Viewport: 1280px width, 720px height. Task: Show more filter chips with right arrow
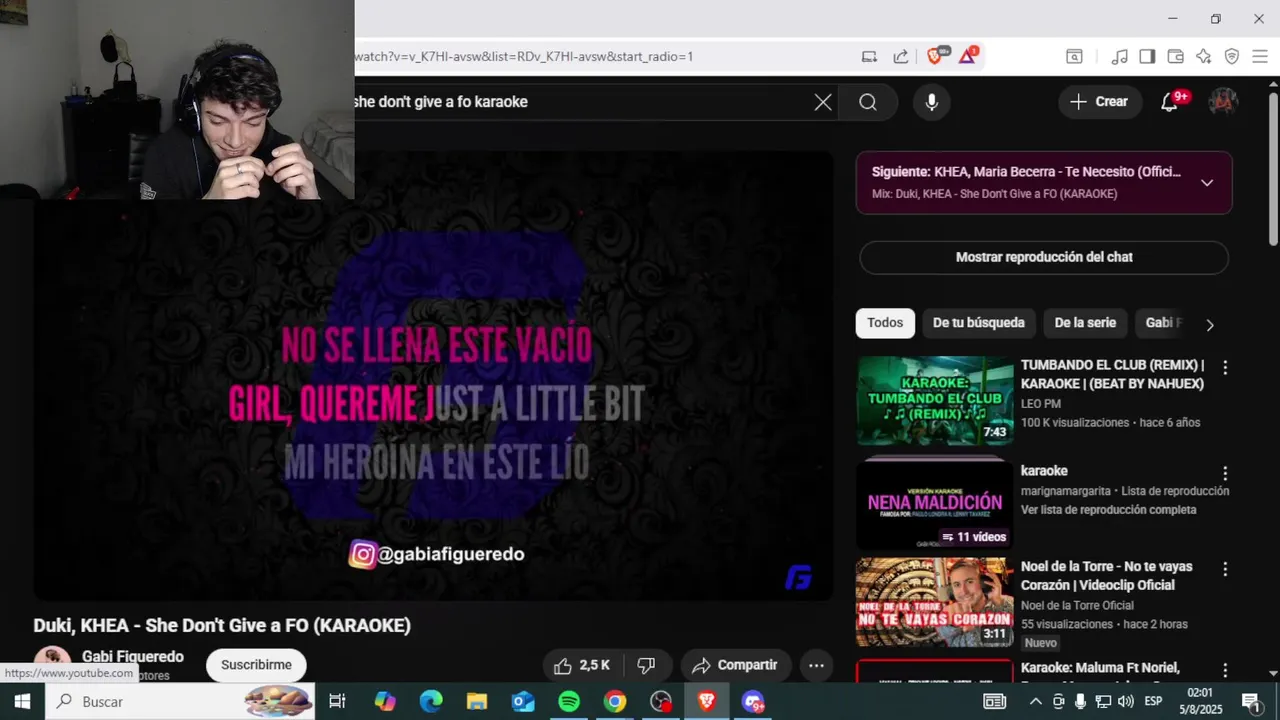tap(1210, 325)
